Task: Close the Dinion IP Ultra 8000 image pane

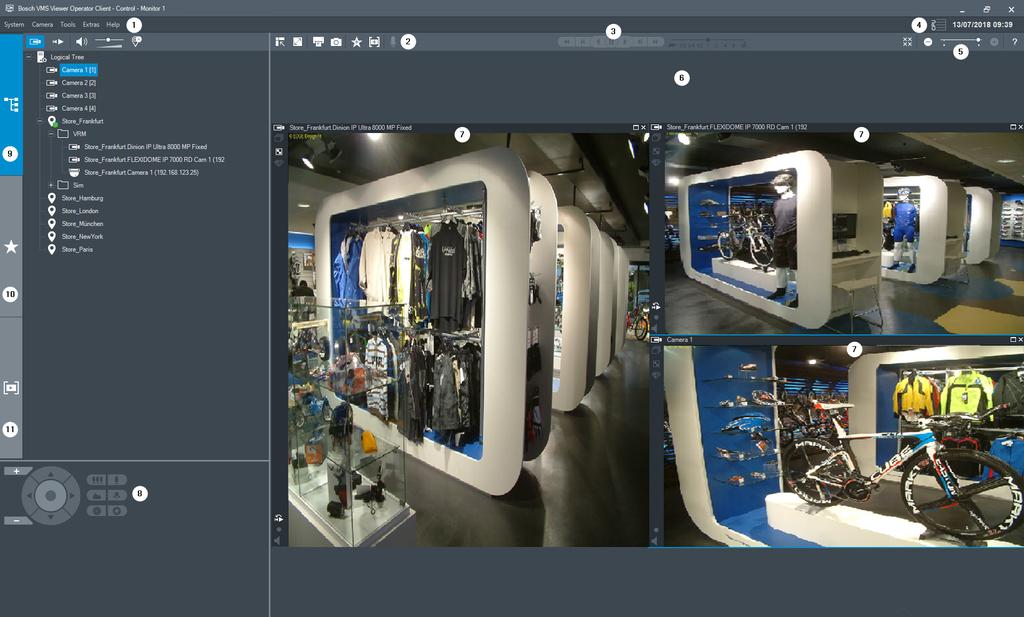Action: (643, 127)
